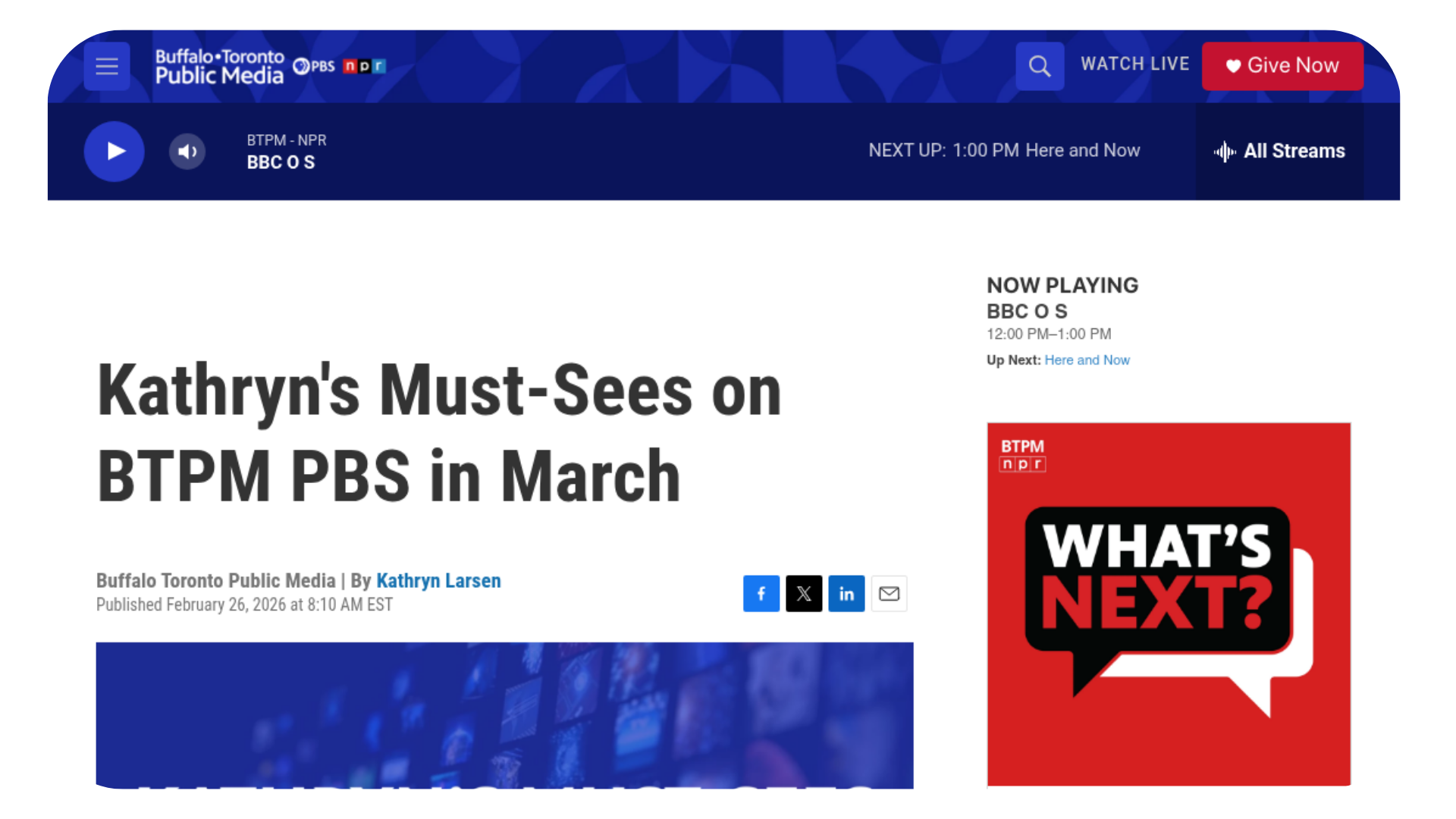Select WATCH LIVE
1456x819 pixels.
(1135, 64)
